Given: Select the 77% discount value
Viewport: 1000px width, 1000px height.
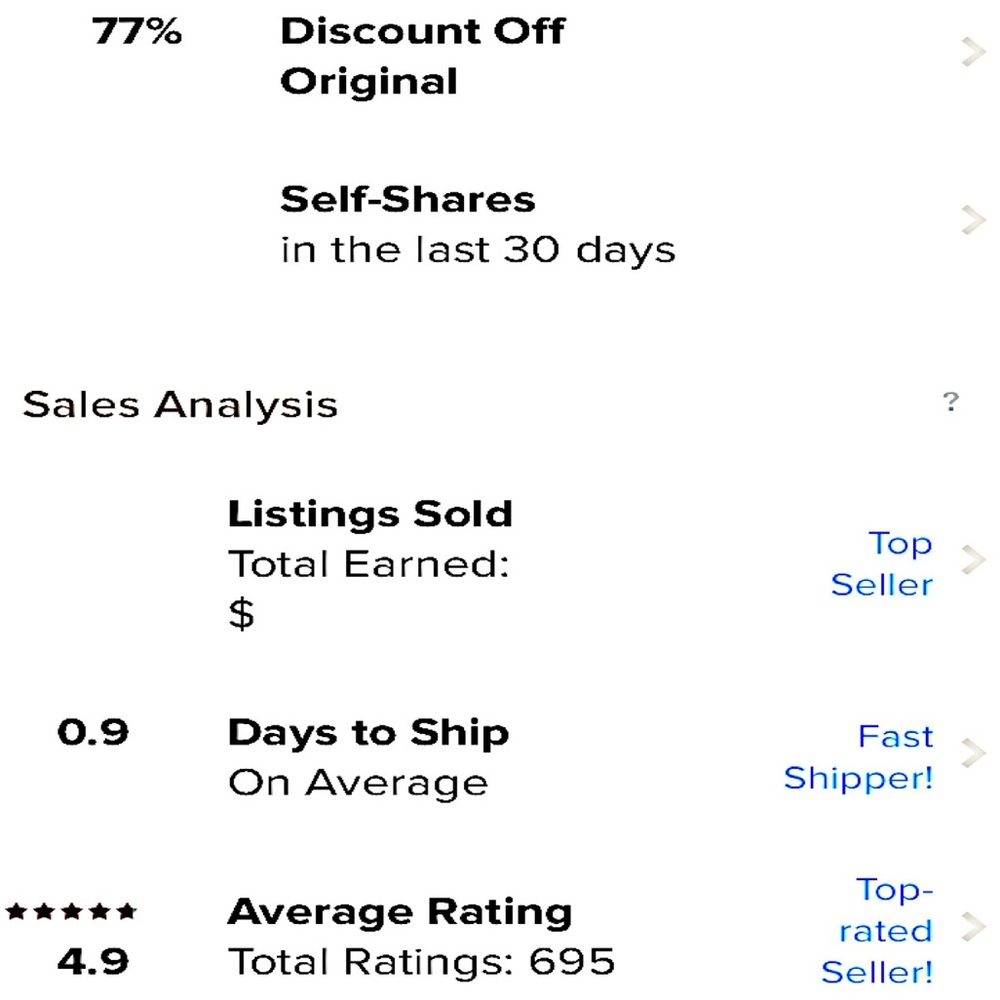Looking at the screenshot, I should [x=137, y=31].
